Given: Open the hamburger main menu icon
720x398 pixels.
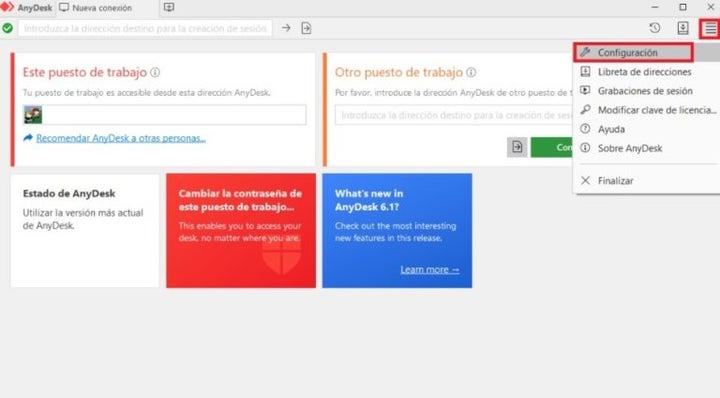Looking at the screenshot, I should pos(710,28).
